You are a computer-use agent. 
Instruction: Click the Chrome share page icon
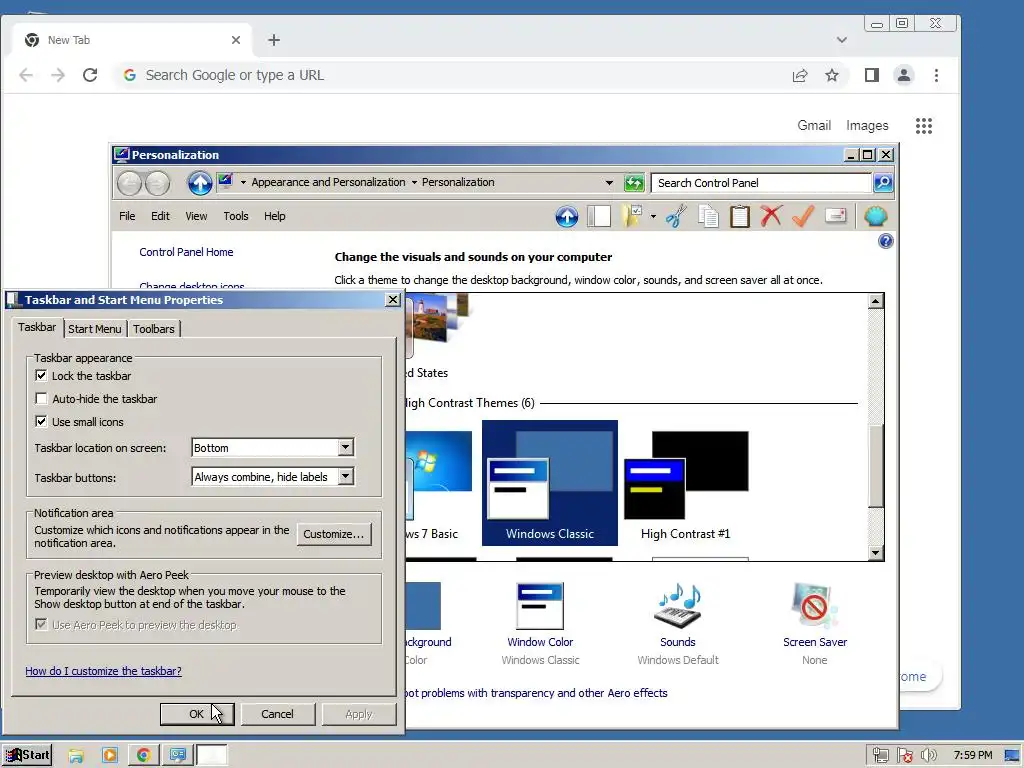[800, 75]
